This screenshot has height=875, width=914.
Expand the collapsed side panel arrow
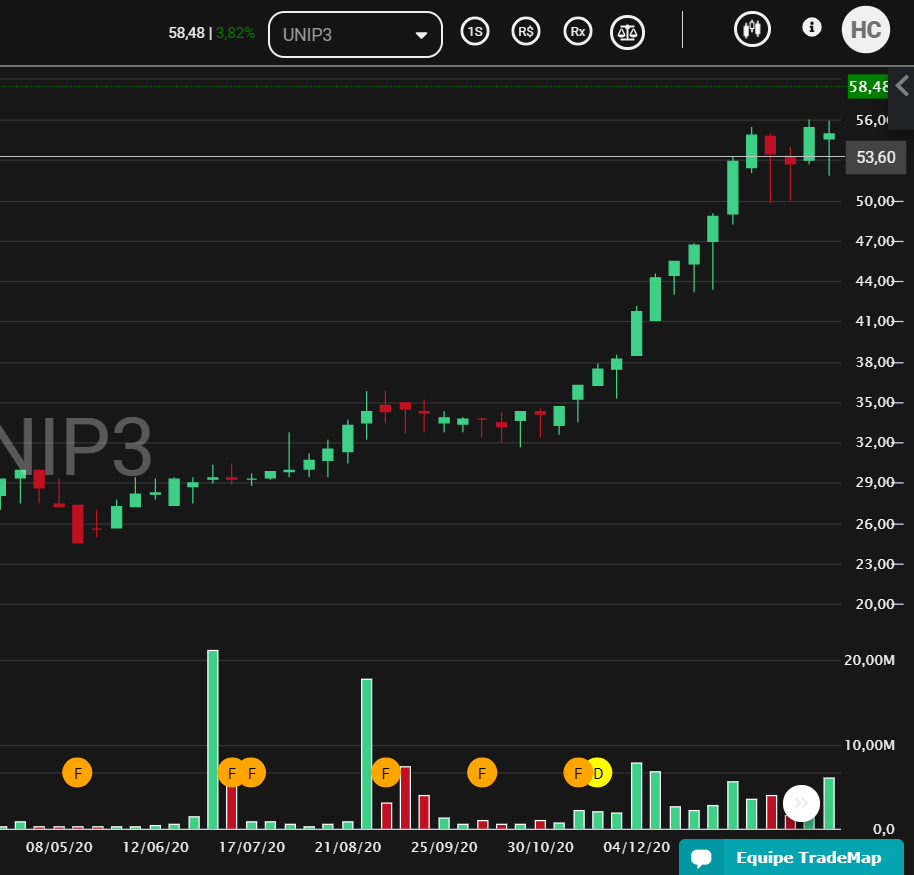click(902, 86)
